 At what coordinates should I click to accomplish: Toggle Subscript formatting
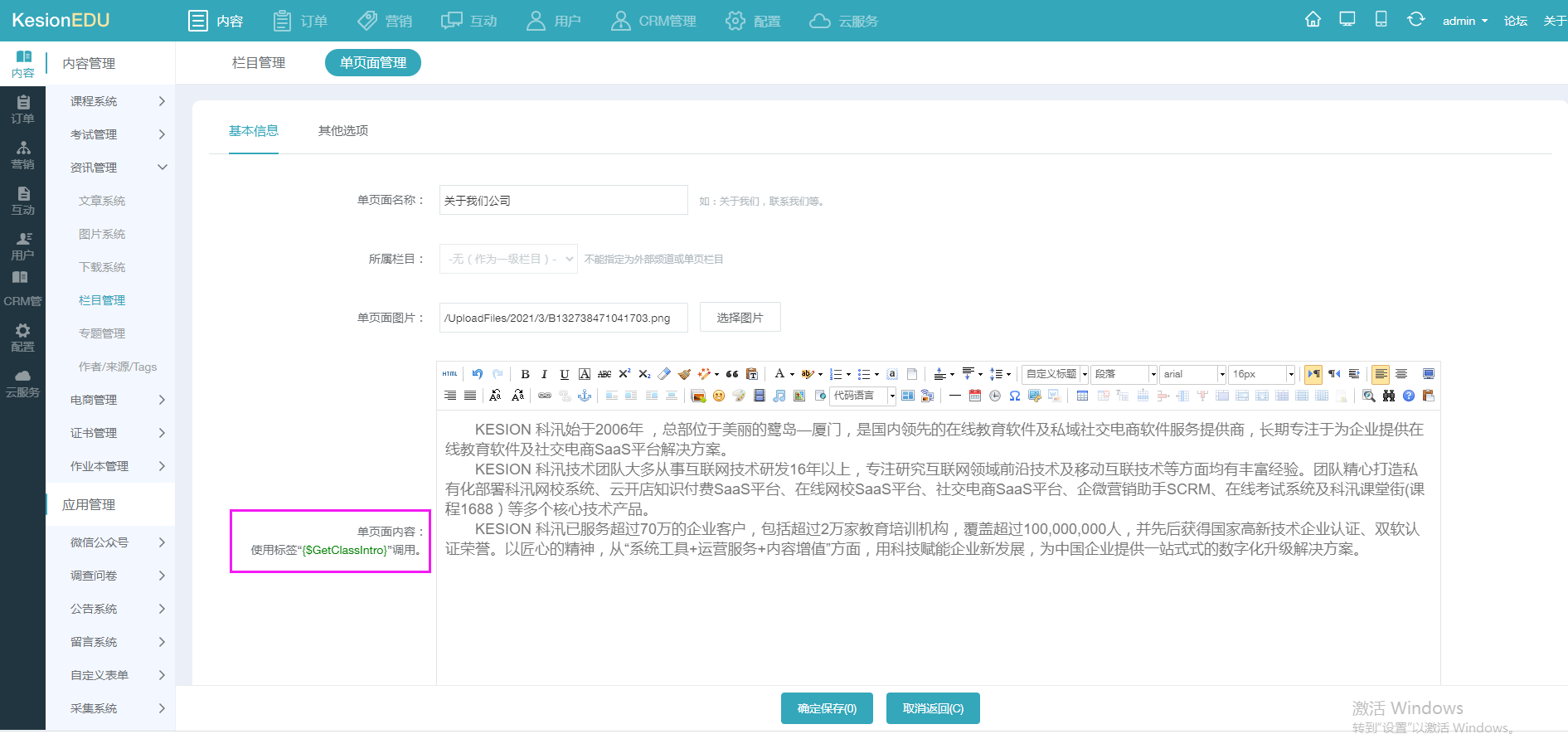coord(644,374)
